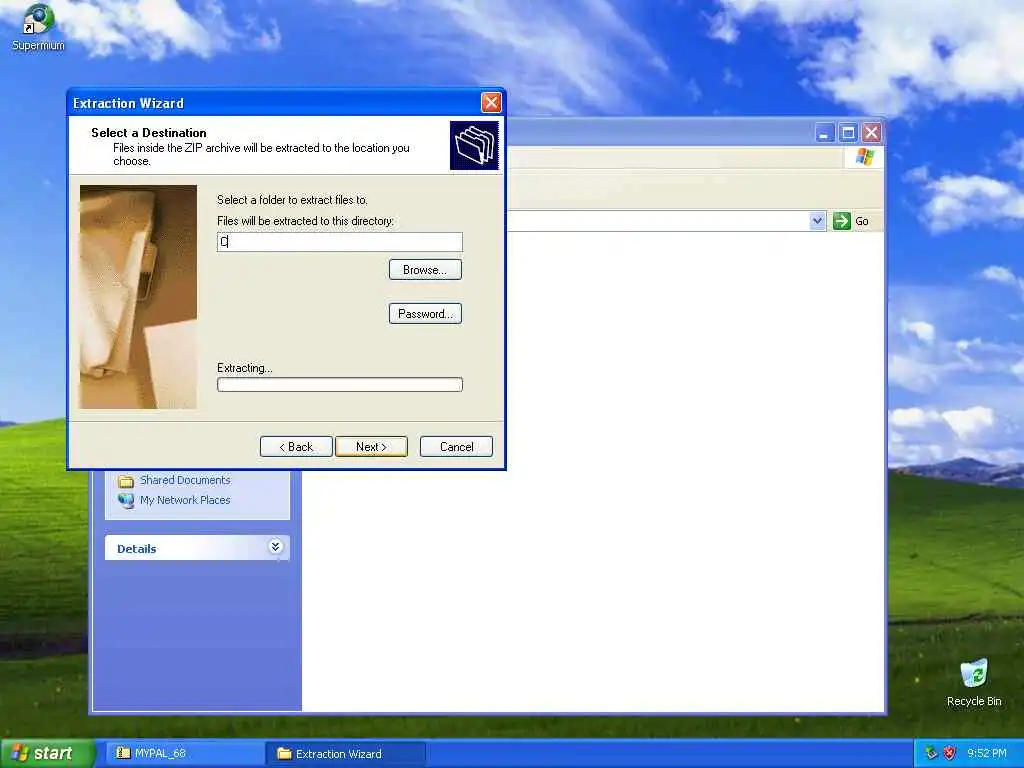Click the red security shield tray icon
The width and height of the screenshot is (1024, 768).
950,753
